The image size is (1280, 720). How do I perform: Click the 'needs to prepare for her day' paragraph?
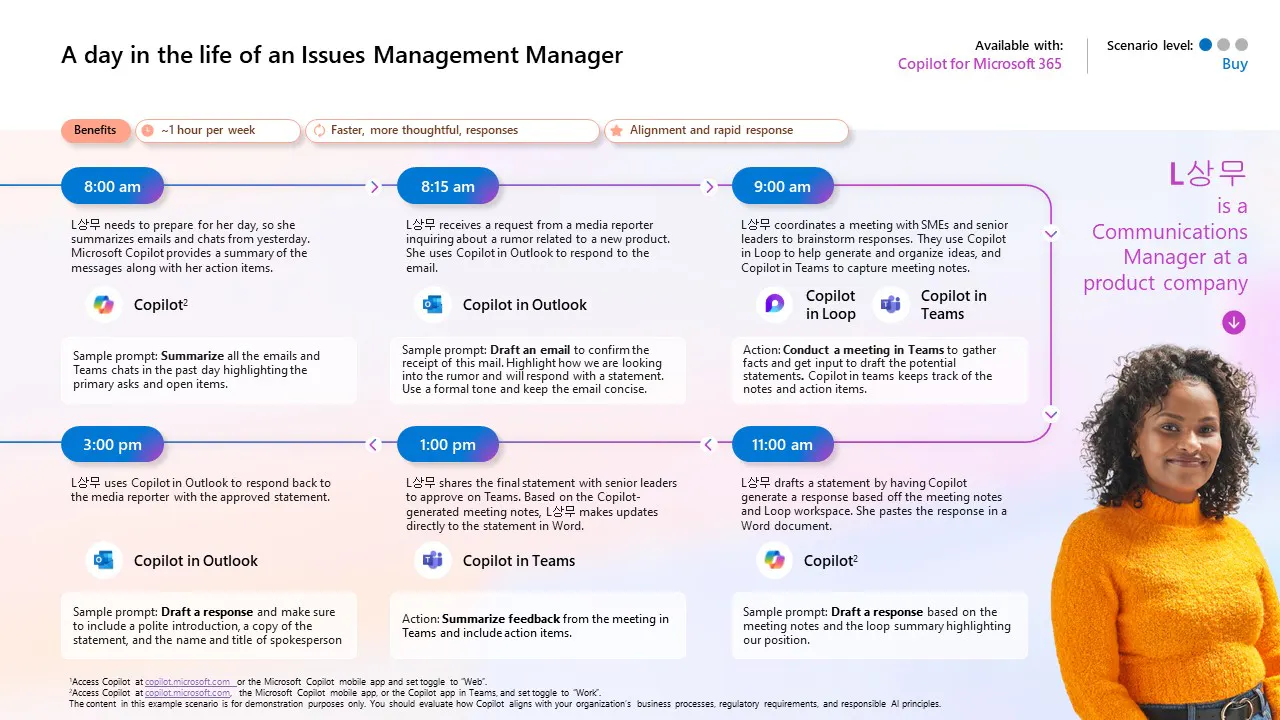(x=190, y=246)
